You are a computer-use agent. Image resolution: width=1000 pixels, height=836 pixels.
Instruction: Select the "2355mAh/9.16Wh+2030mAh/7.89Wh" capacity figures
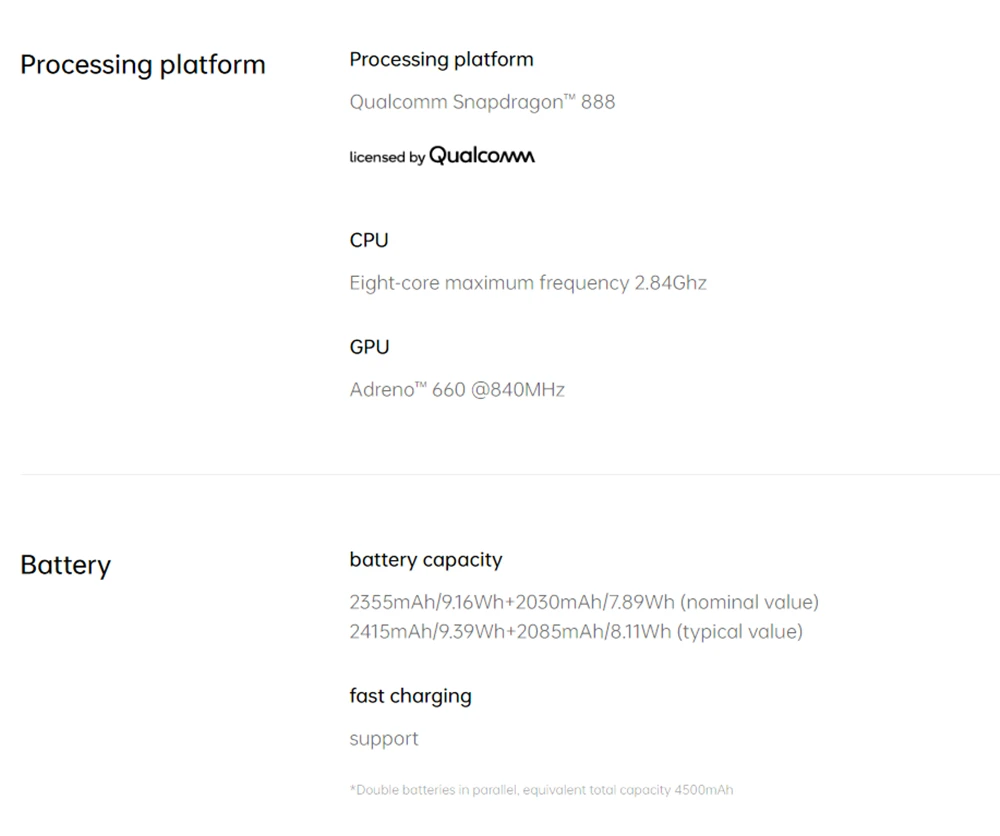point(512,602)
